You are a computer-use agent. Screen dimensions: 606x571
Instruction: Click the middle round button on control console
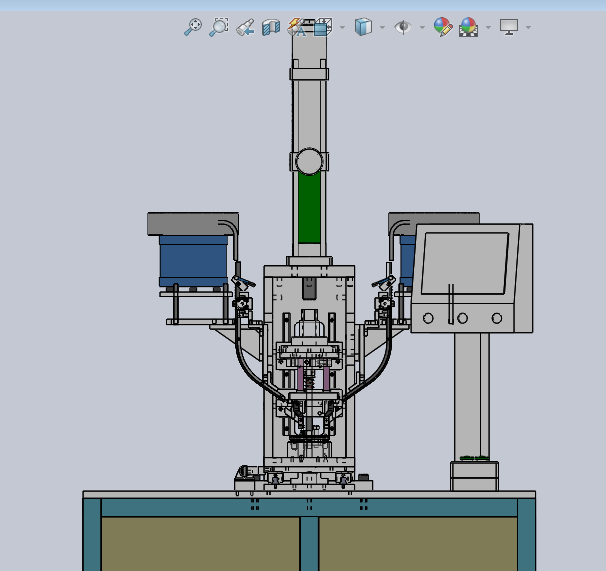tap(462, 318)
